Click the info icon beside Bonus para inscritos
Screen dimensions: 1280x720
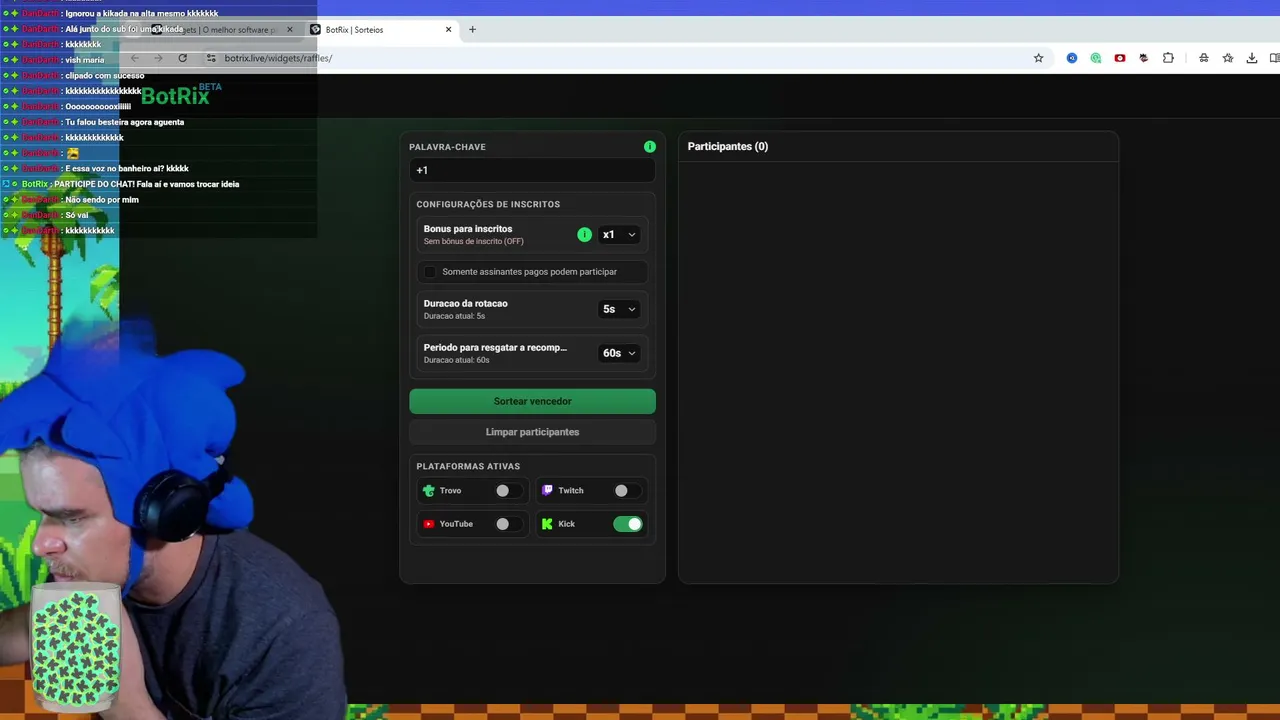coord(584,235)
